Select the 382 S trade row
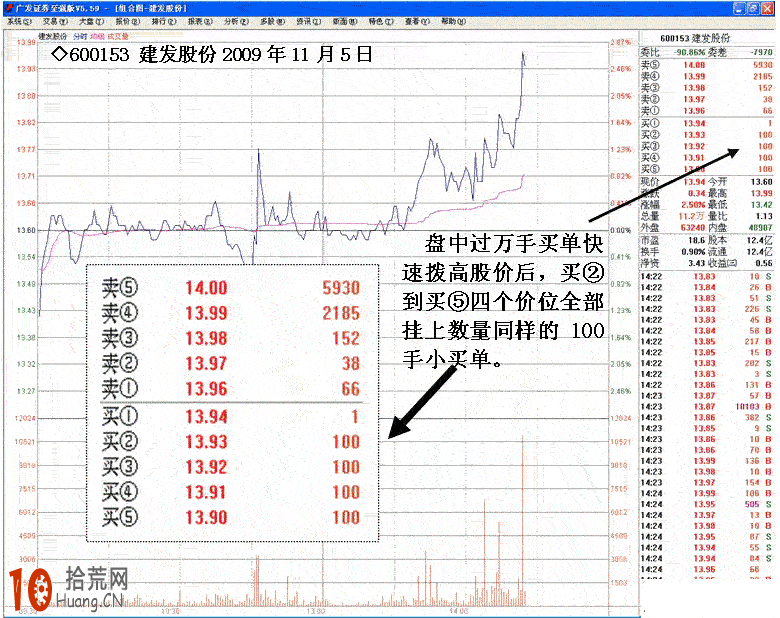The width and height of the screenshot is (780, 618). tap(707, 417)
